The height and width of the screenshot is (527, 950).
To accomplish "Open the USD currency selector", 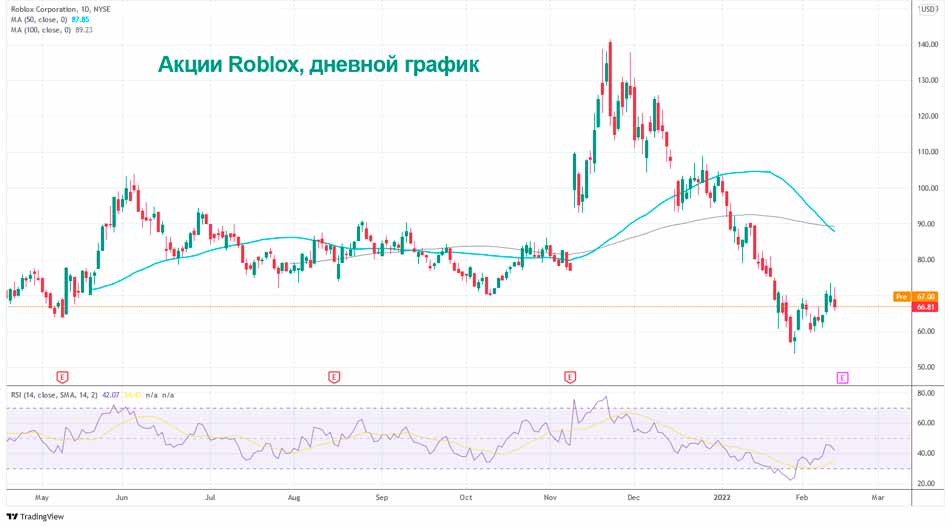I will tap(927, 9).
